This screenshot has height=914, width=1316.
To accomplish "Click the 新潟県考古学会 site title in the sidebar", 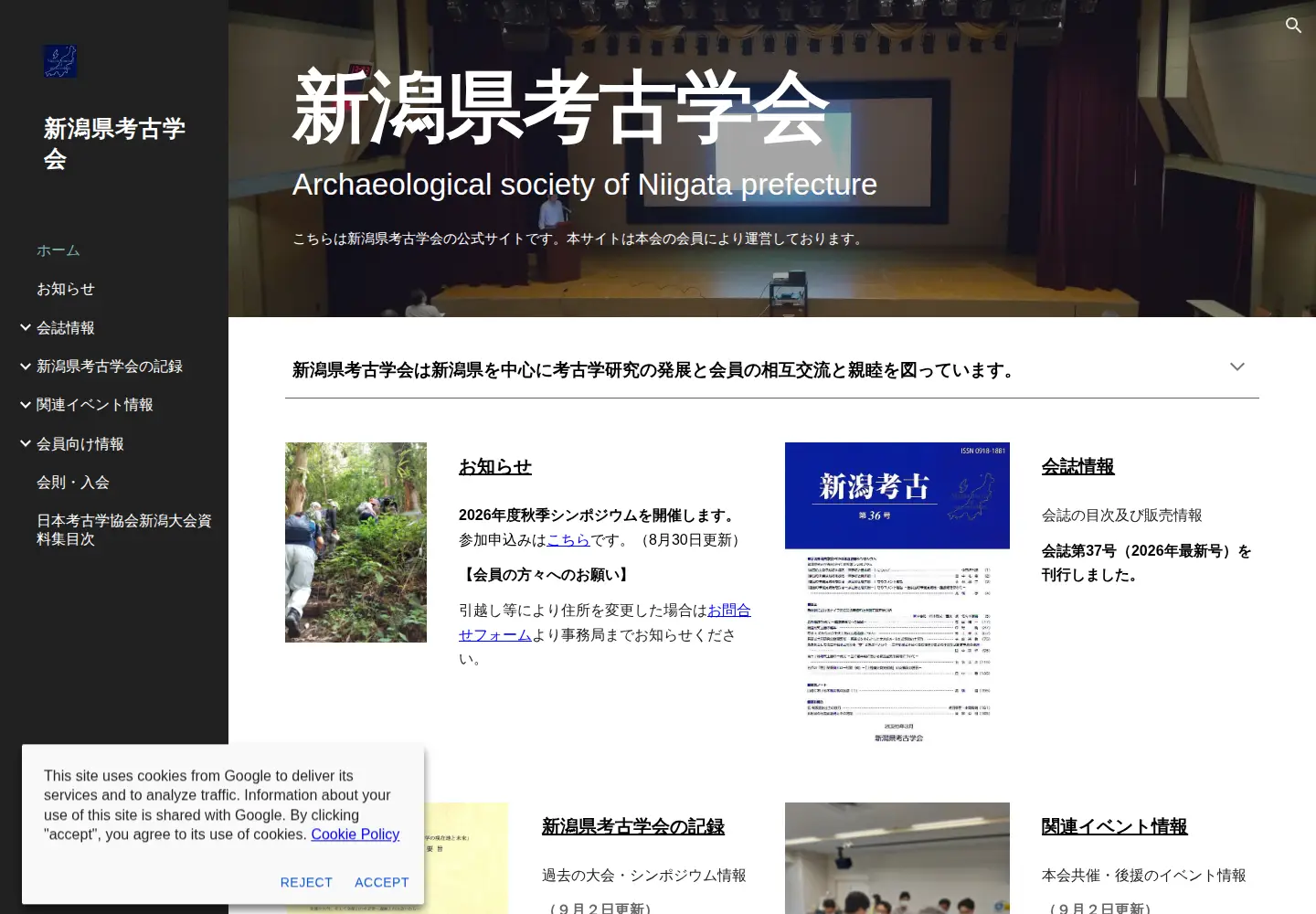I will [x=114, y=143].
